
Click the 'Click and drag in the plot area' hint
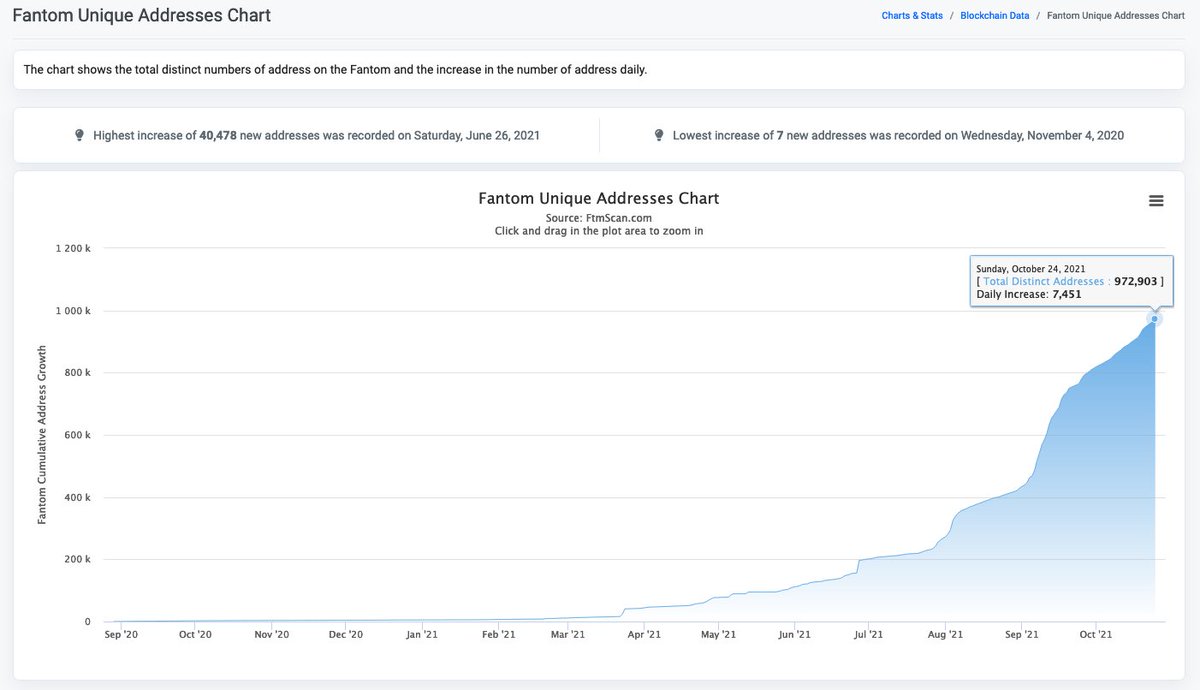pyautogui.click(x=599, y=231)
